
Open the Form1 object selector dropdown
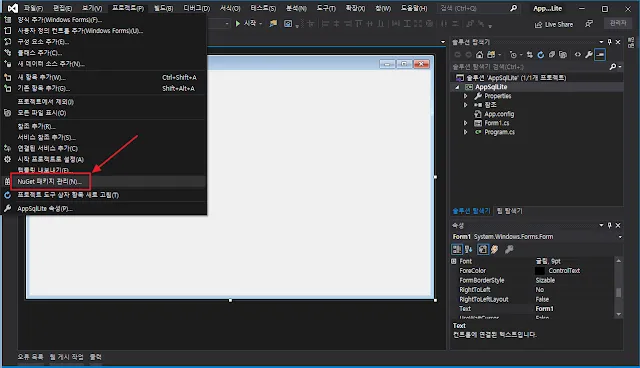coord(620,237)
